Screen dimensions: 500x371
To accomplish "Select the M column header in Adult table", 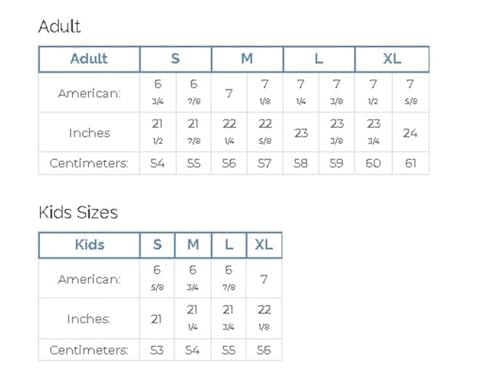I will (247, 59).
